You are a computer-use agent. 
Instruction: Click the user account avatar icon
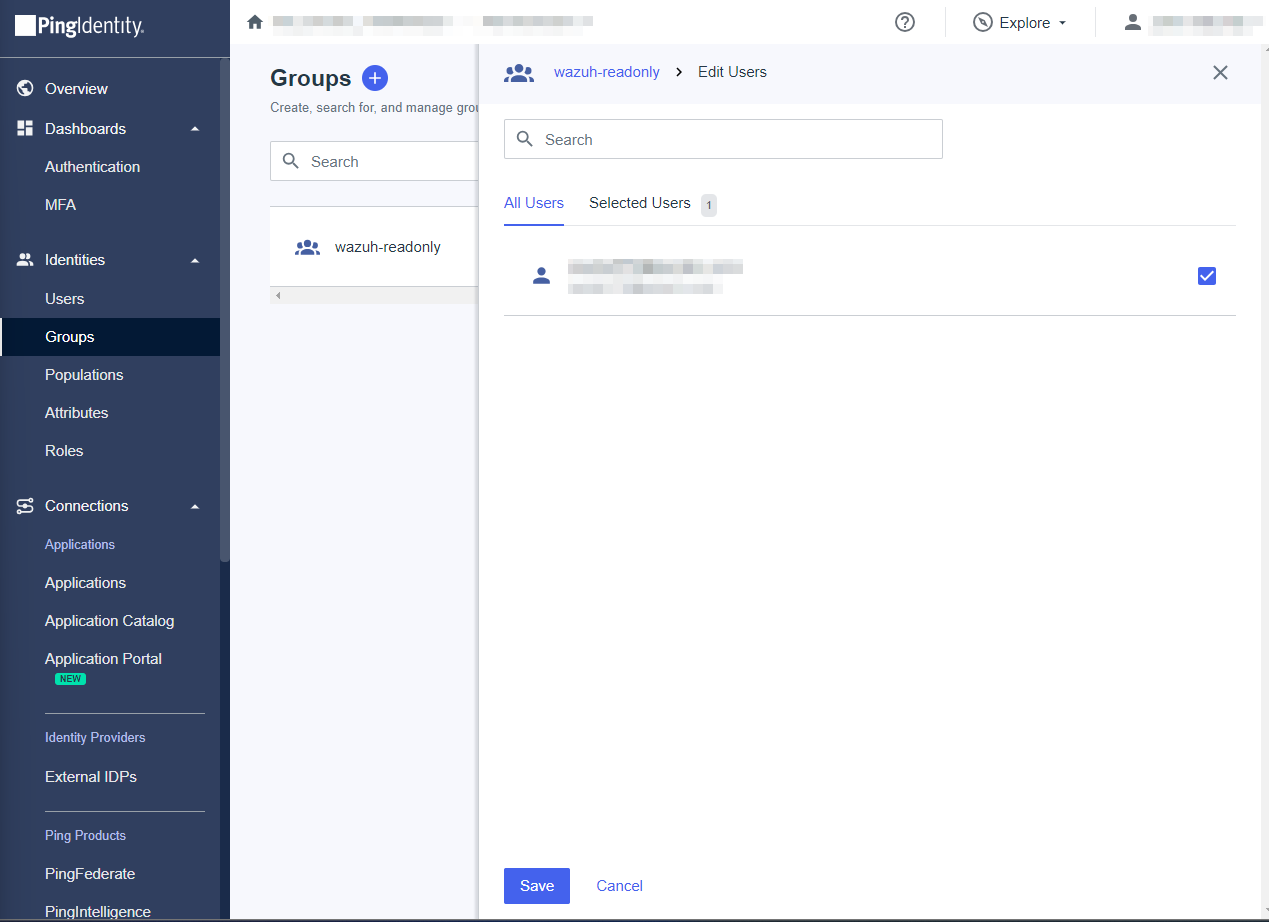(x=1132, y=22)
